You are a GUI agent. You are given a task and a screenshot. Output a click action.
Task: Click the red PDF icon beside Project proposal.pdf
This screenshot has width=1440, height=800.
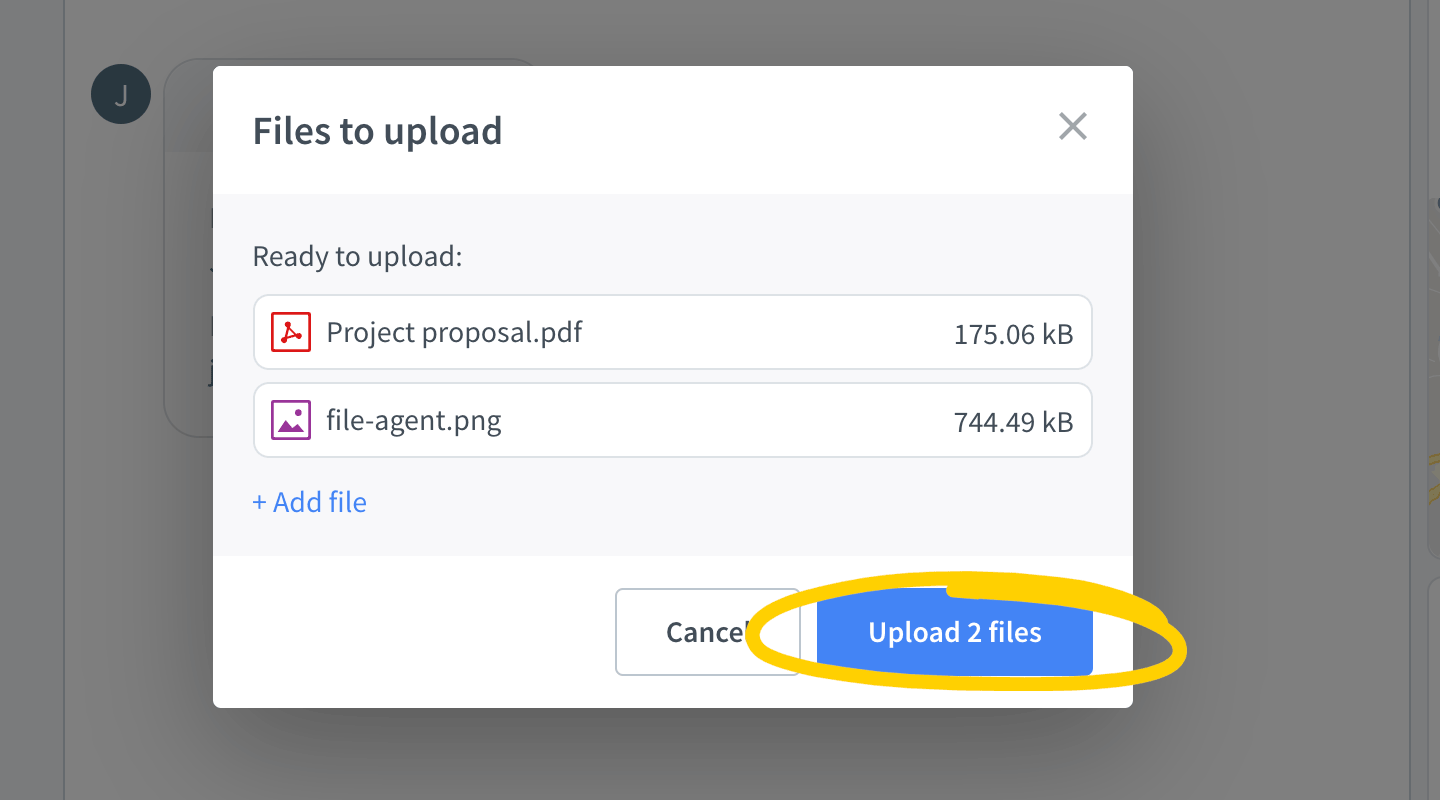tap(289, 332)
